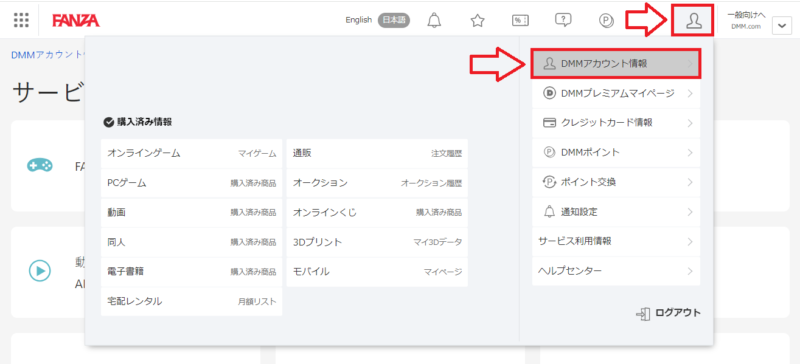
Task: Click the chevron on DMMプレミアムマイページ row
Action: click(690, 93)
